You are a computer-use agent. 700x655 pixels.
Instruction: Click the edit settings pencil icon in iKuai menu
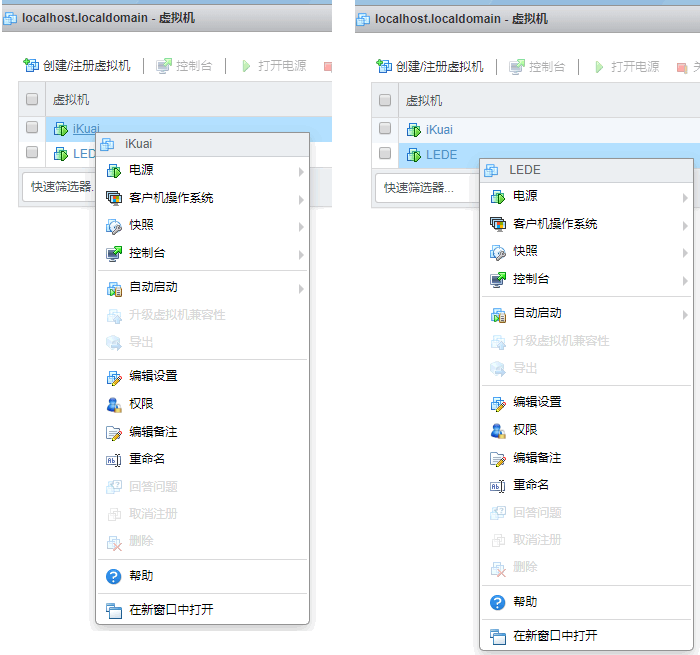click(x=113, y=377)
